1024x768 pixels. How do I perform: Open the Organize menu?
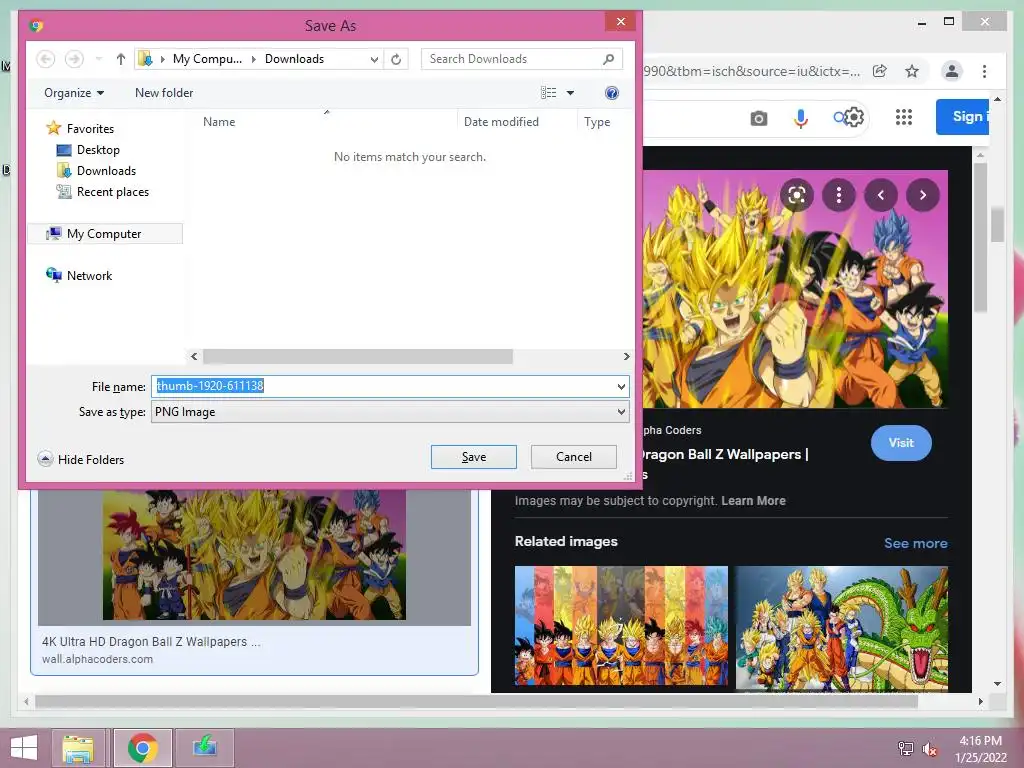tap(74, 93)
